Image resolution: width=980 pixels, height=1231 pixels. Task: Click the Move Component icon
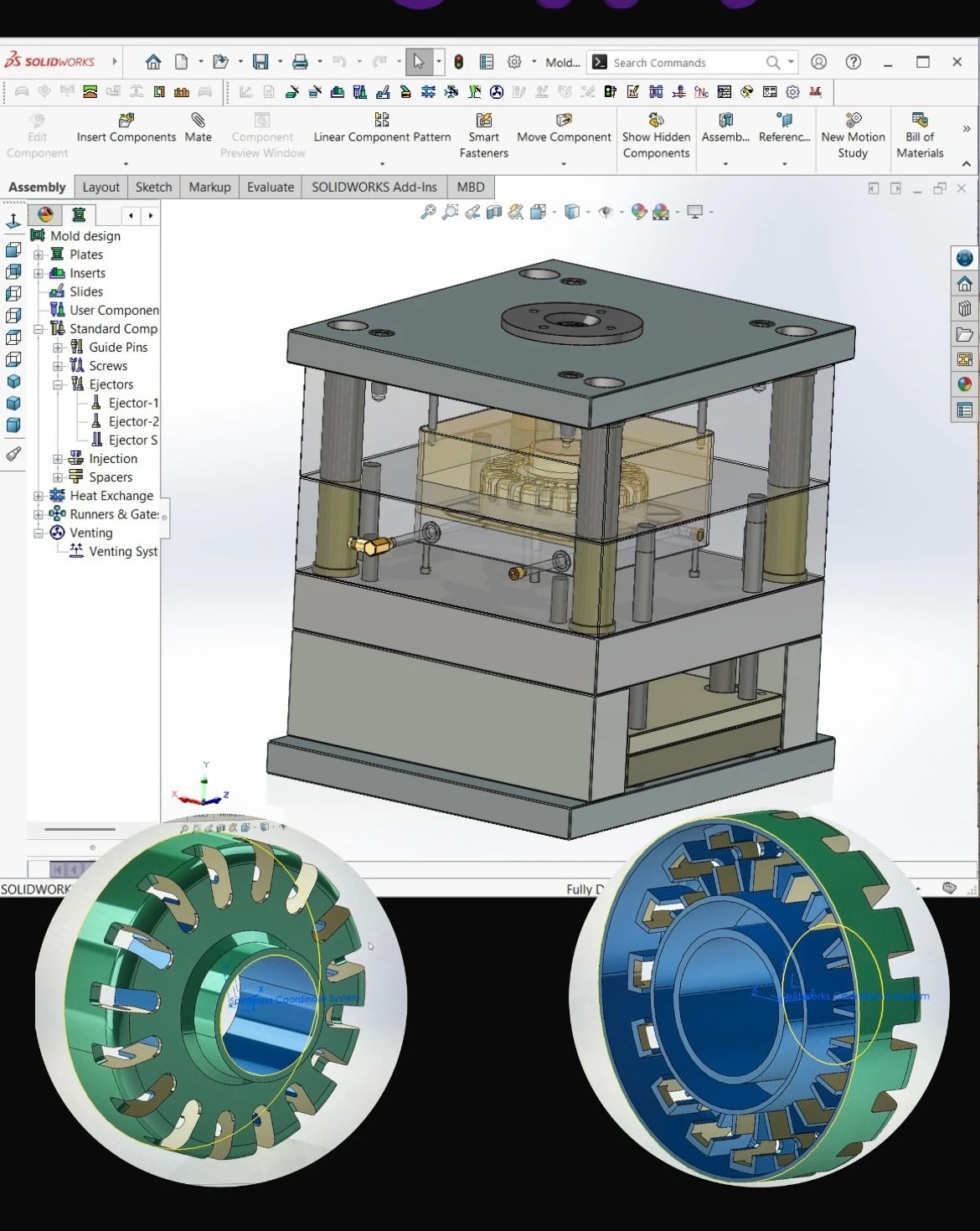pos(564,121)
